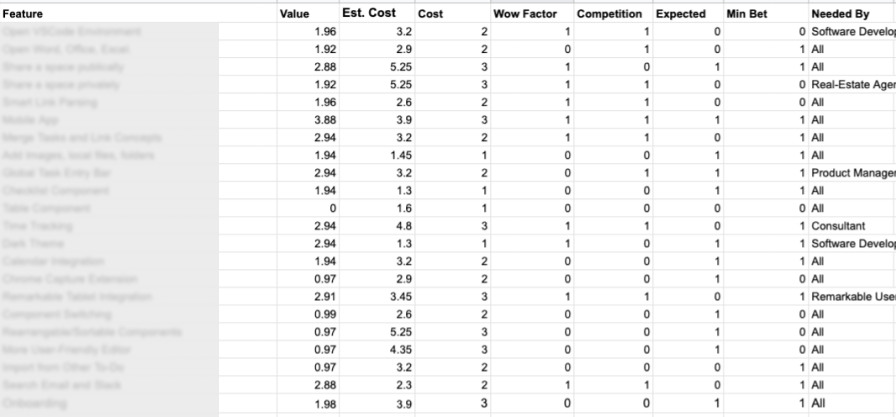This screenshot has height=417, width=896.
Task: Select the Product Manager cell
Action: [x=852, y=173]
